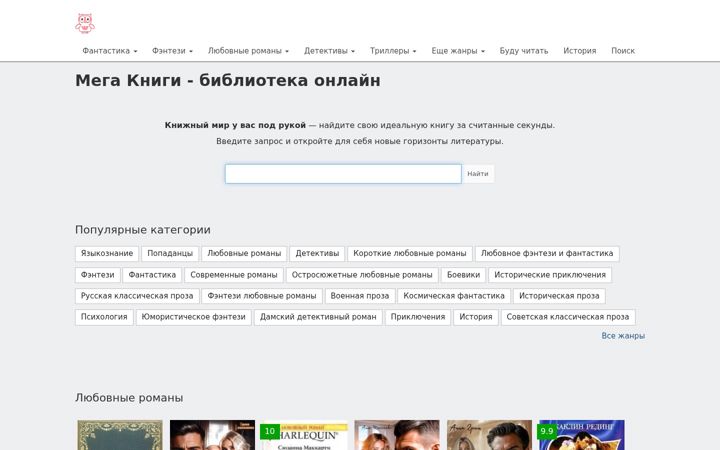Viewport: 720px width, 450px height.
Task: Open Короткие любовные романы category
Action: point(410,253)
